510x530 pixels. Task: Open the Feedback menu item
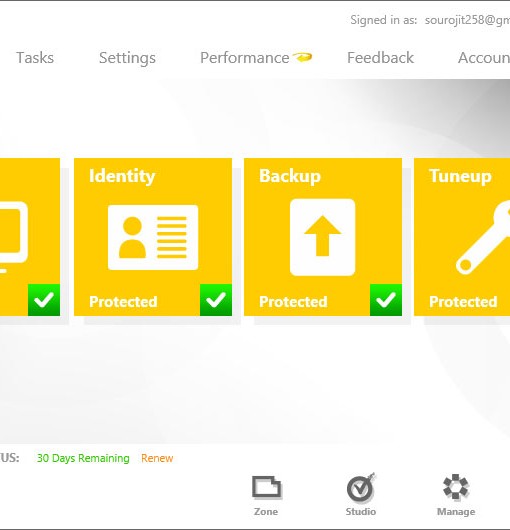[x=380, y=58]
